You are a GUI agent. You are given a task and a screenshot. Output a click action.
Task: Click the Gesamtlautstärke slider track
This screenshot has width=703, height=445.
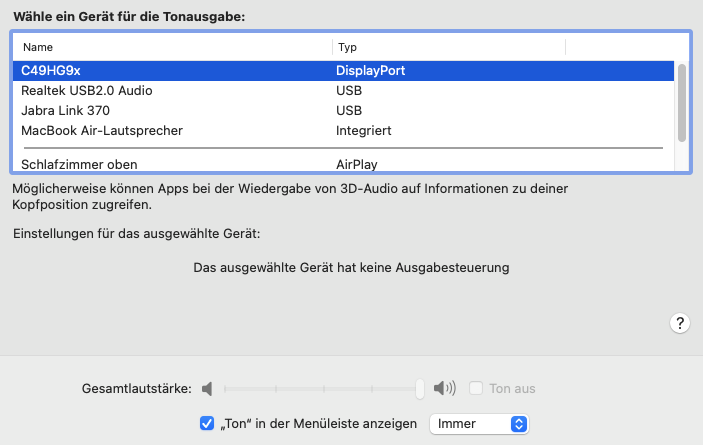click(x=320, y=388)
